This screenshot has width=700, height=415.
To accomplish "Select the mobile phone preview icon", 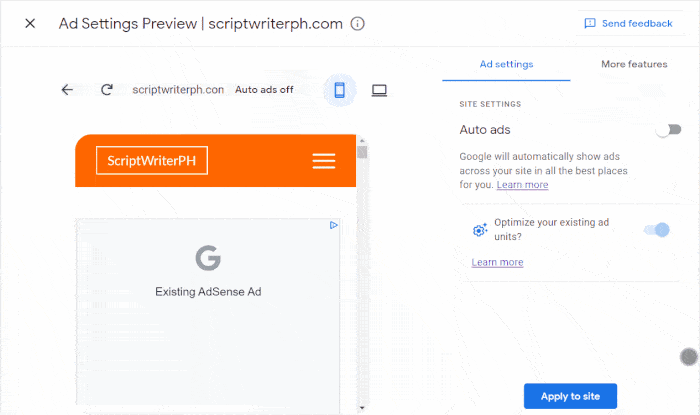I will pyautogui.click(x=340, y=90).
